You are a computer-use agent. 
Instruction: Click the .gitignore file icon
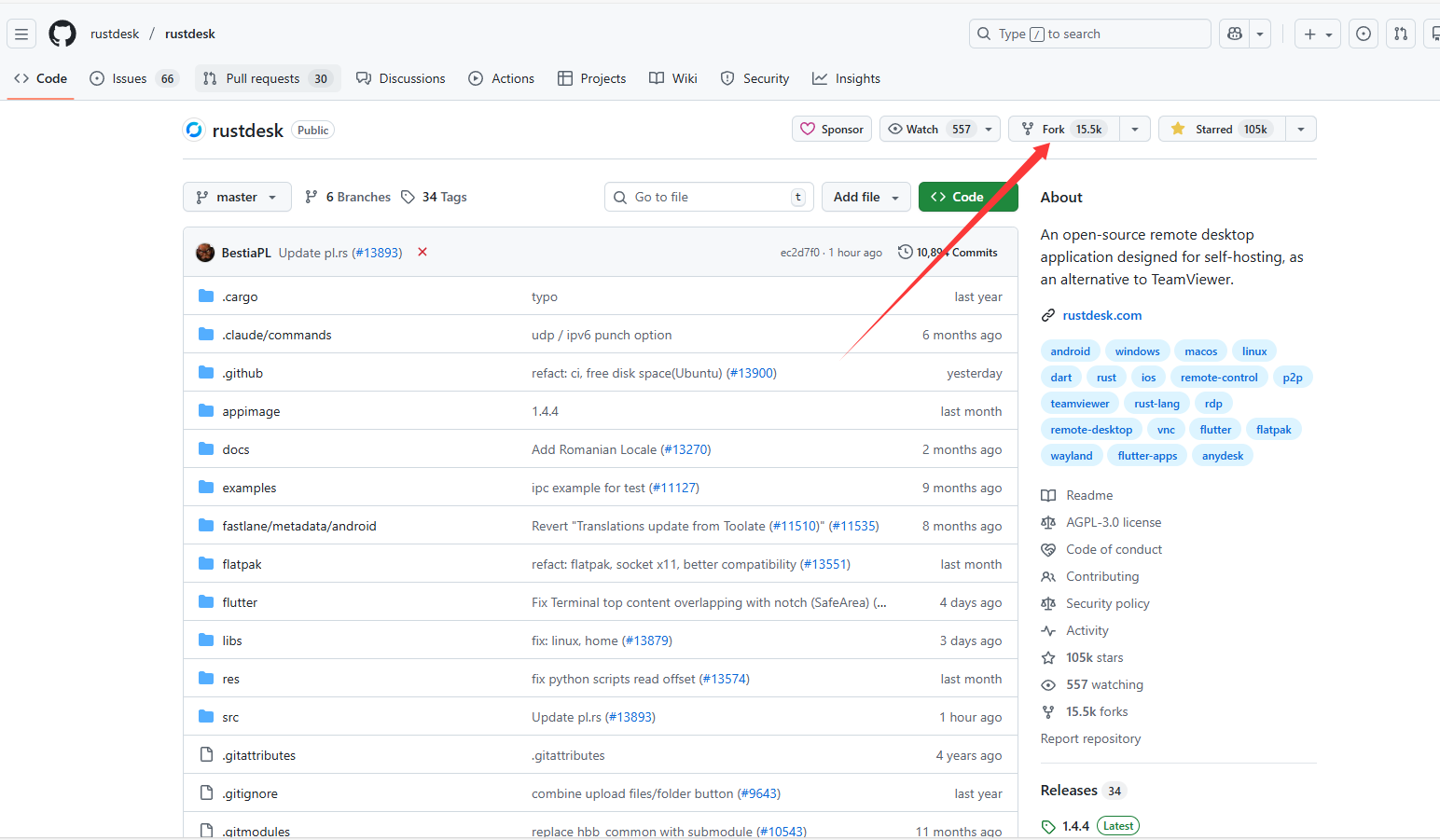[x=206, y=793]
